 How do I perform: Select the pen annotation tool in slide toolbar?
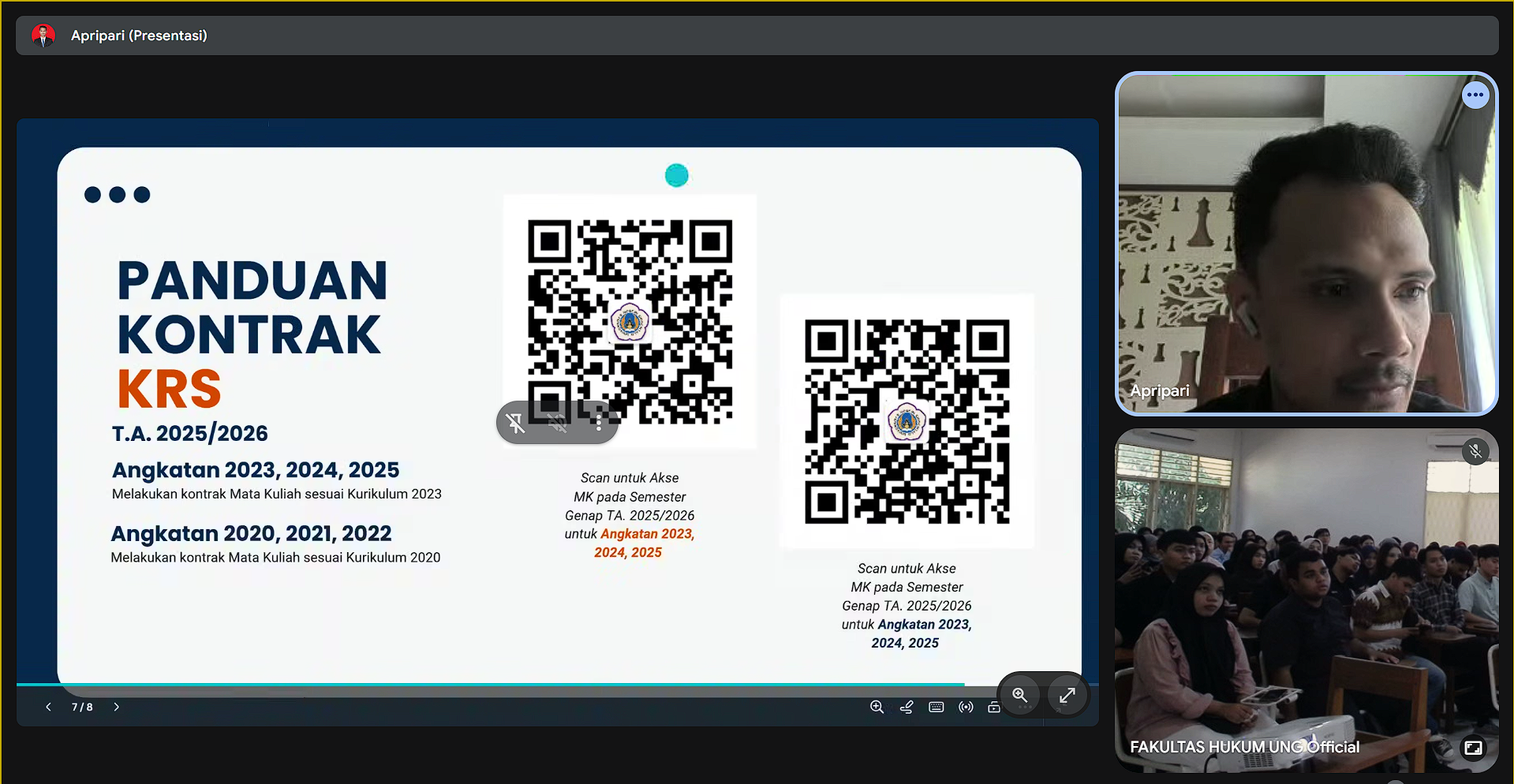(907, 707)
